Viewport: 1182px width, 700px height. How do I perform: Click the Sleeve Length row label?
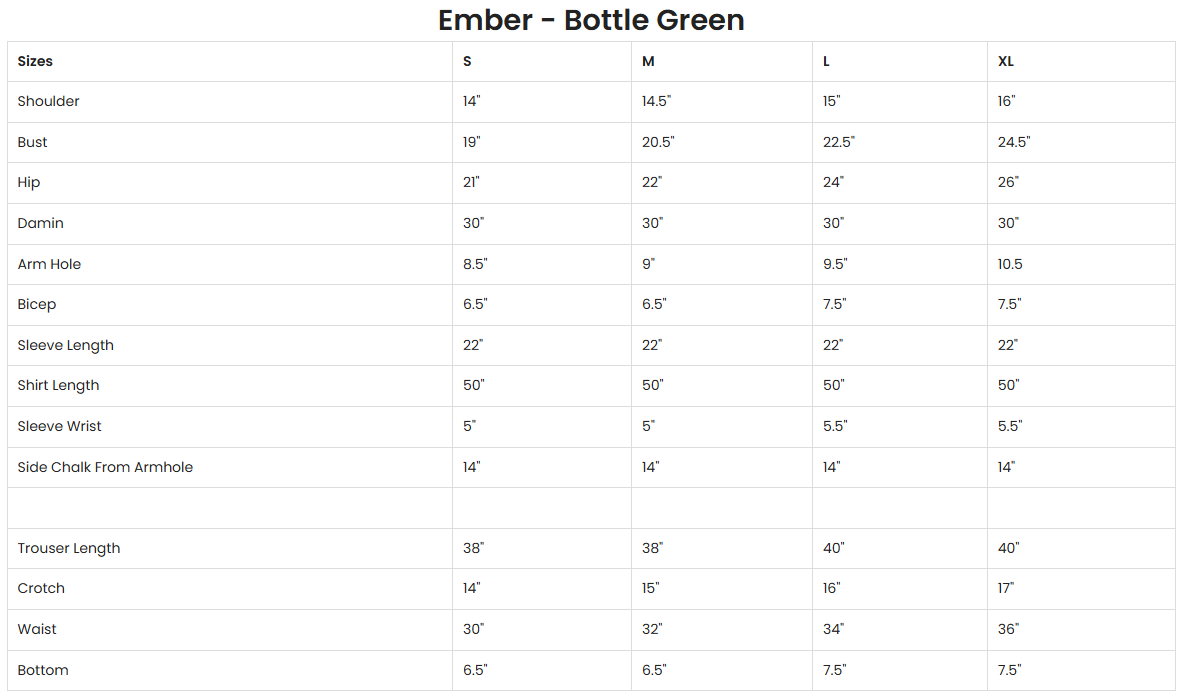tap(65, 345)
